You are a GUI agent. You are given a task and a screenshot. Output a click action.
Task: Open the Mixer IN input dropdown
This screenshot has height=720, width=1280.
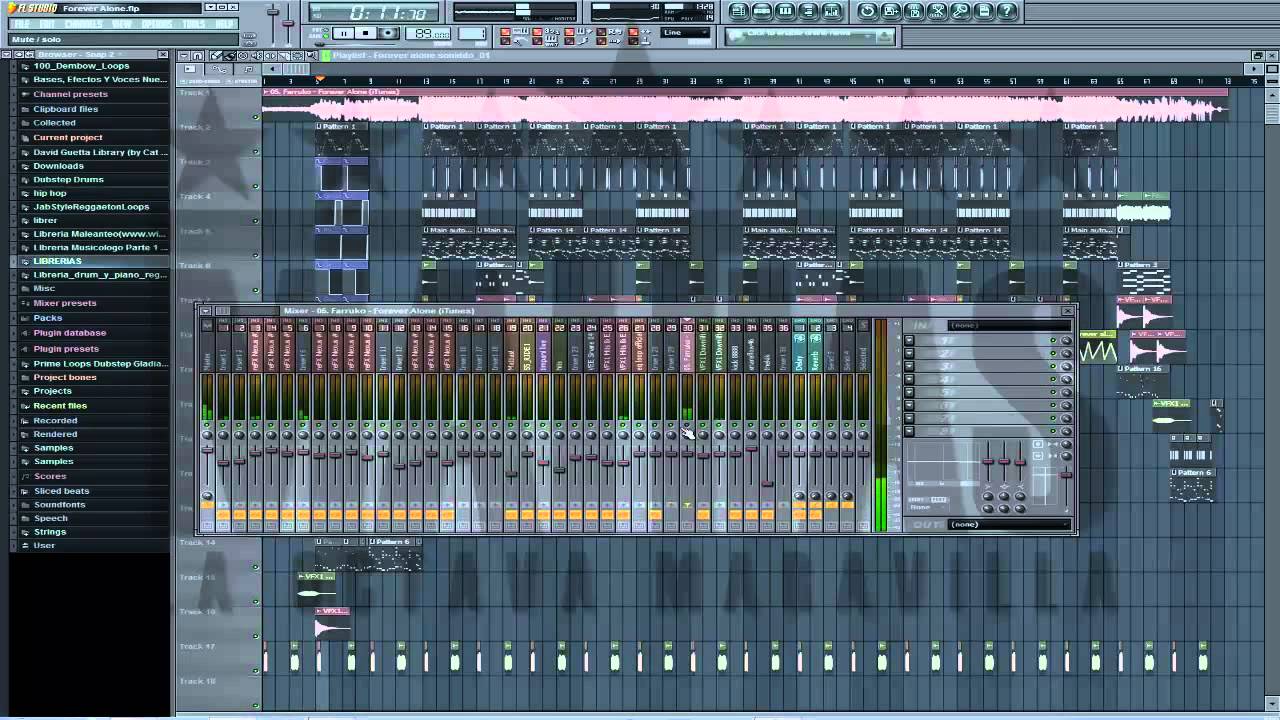1008,326
